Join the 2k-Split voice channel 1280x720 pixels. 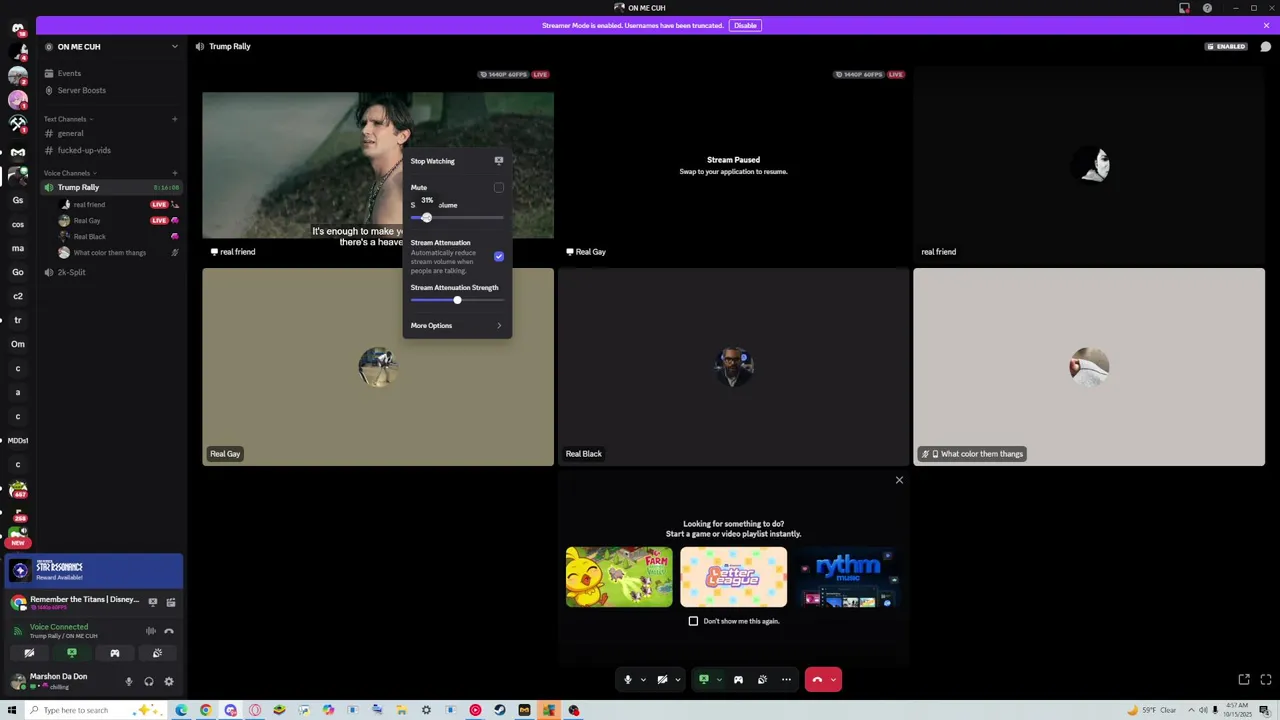pyautogui.click(x=110, y=272)
